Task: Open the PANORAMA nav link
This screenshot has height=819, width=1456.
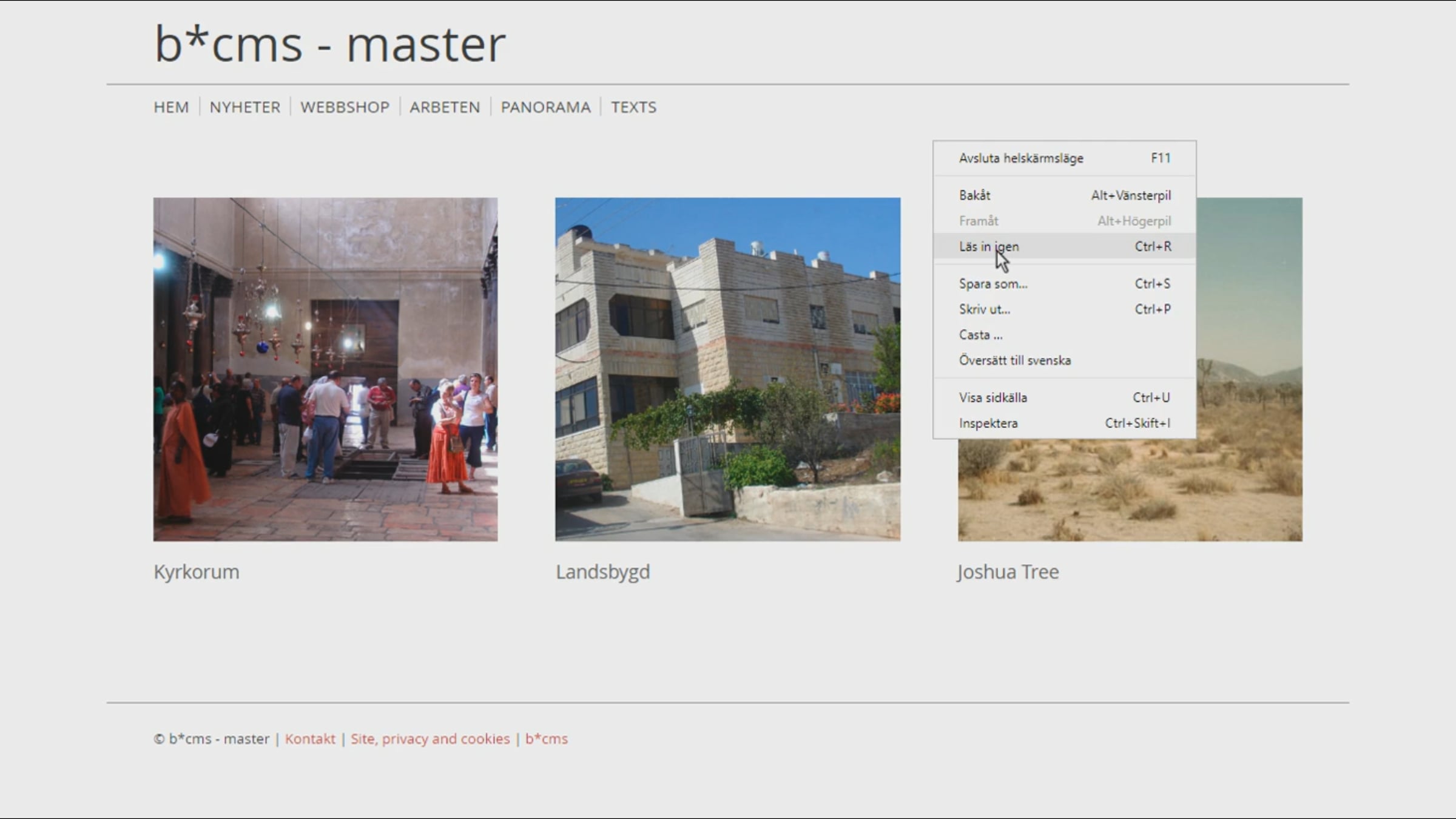Action: [545, 107]
